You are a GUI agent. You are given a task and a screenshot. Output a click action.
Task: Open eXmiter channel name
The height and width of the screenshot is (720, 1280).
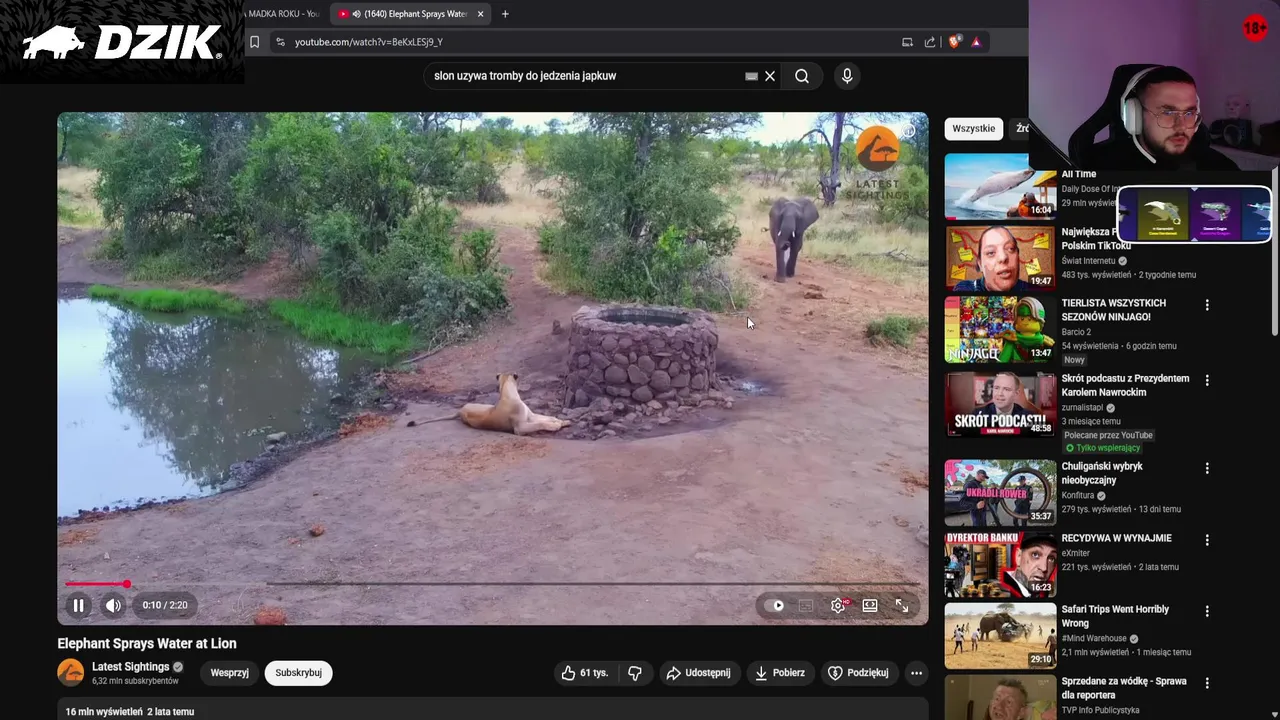(1076, 553)
